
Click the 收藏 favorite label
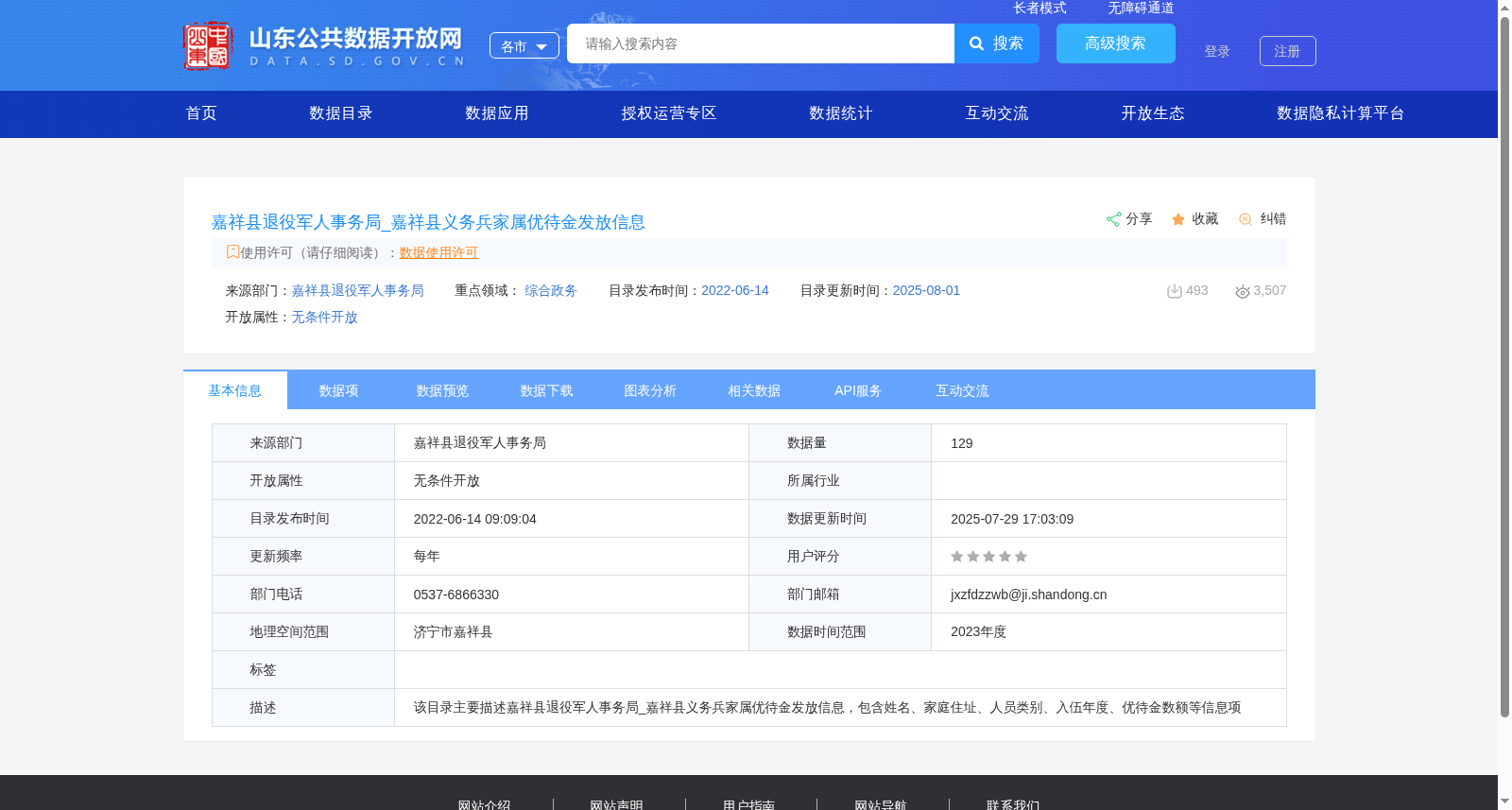tap(1205, 218)
